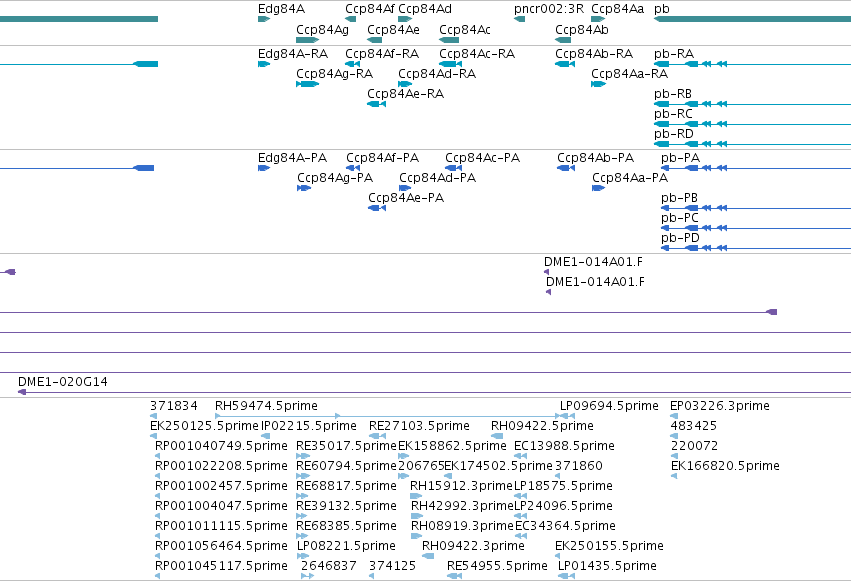Click the Ccp84Ad-PA protein
The width and height of the screenshot is (851, 581).
click(405, 188)
